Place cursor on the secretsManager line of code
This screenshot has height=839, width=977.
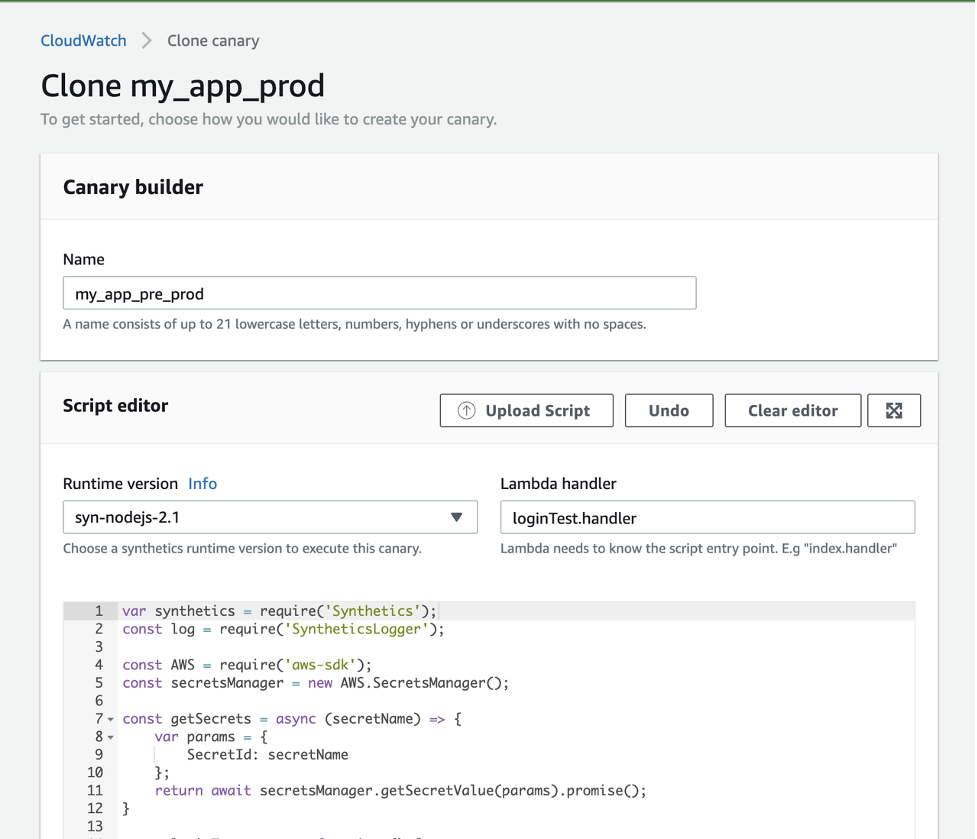pos(300,682)
